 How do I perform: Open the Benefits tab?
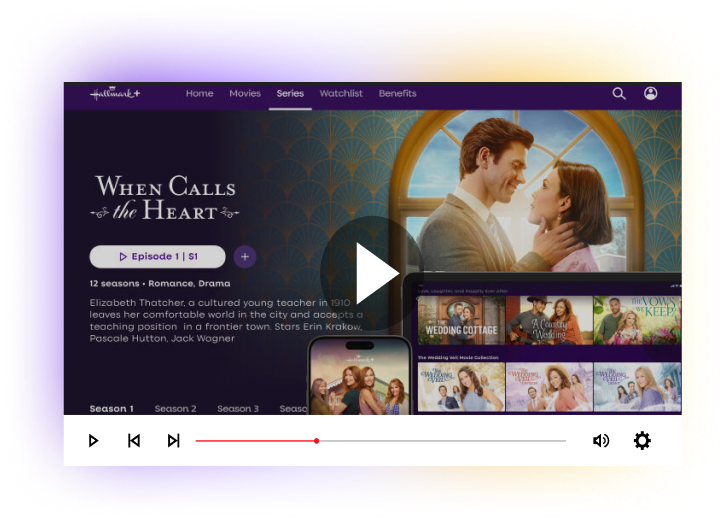397,93
